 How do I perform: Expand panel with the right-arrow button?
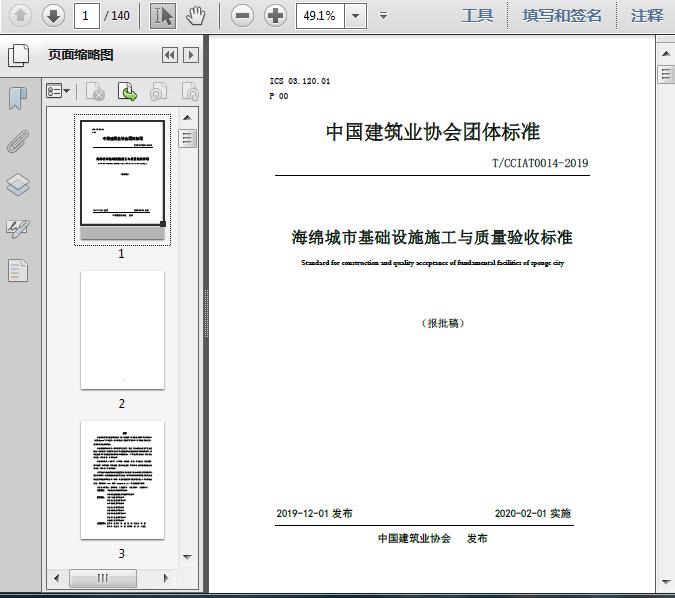click(x=190, y=55)
